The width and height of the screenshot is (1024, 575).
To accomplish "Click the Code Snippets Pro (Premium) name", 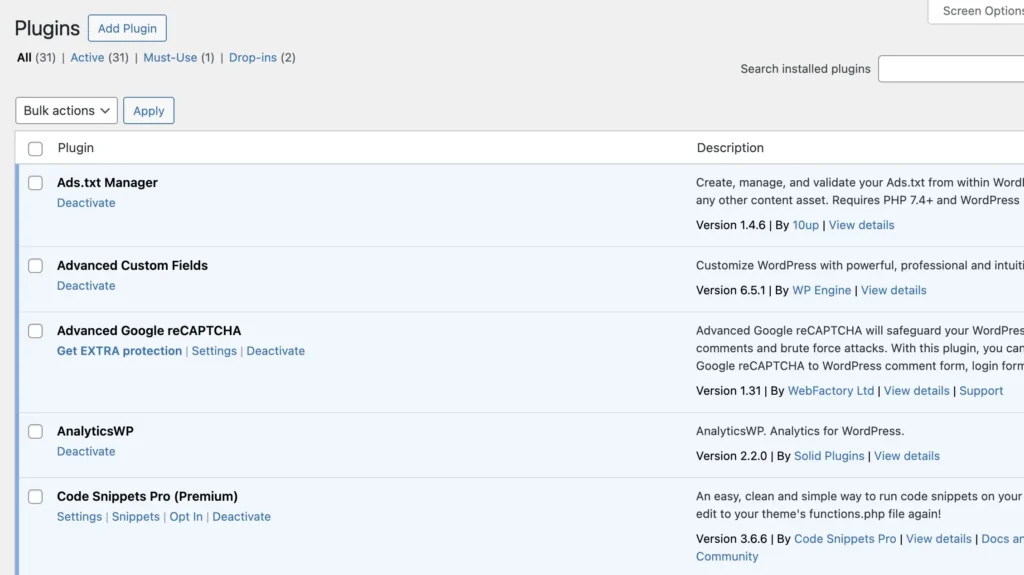I will pyautogui.click(x=147, y=497).
